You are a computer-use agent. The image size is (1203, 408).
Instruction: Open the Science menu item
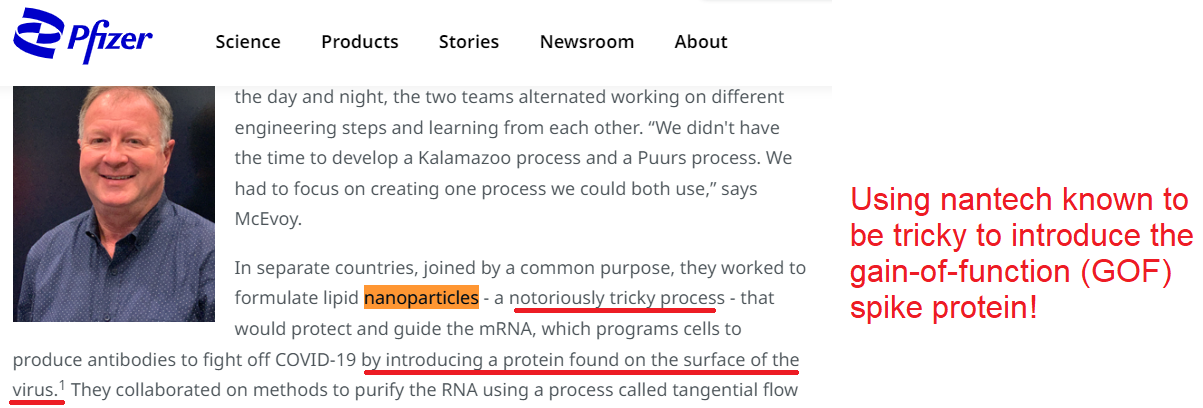pyautogui.click(x=248, y=42)
